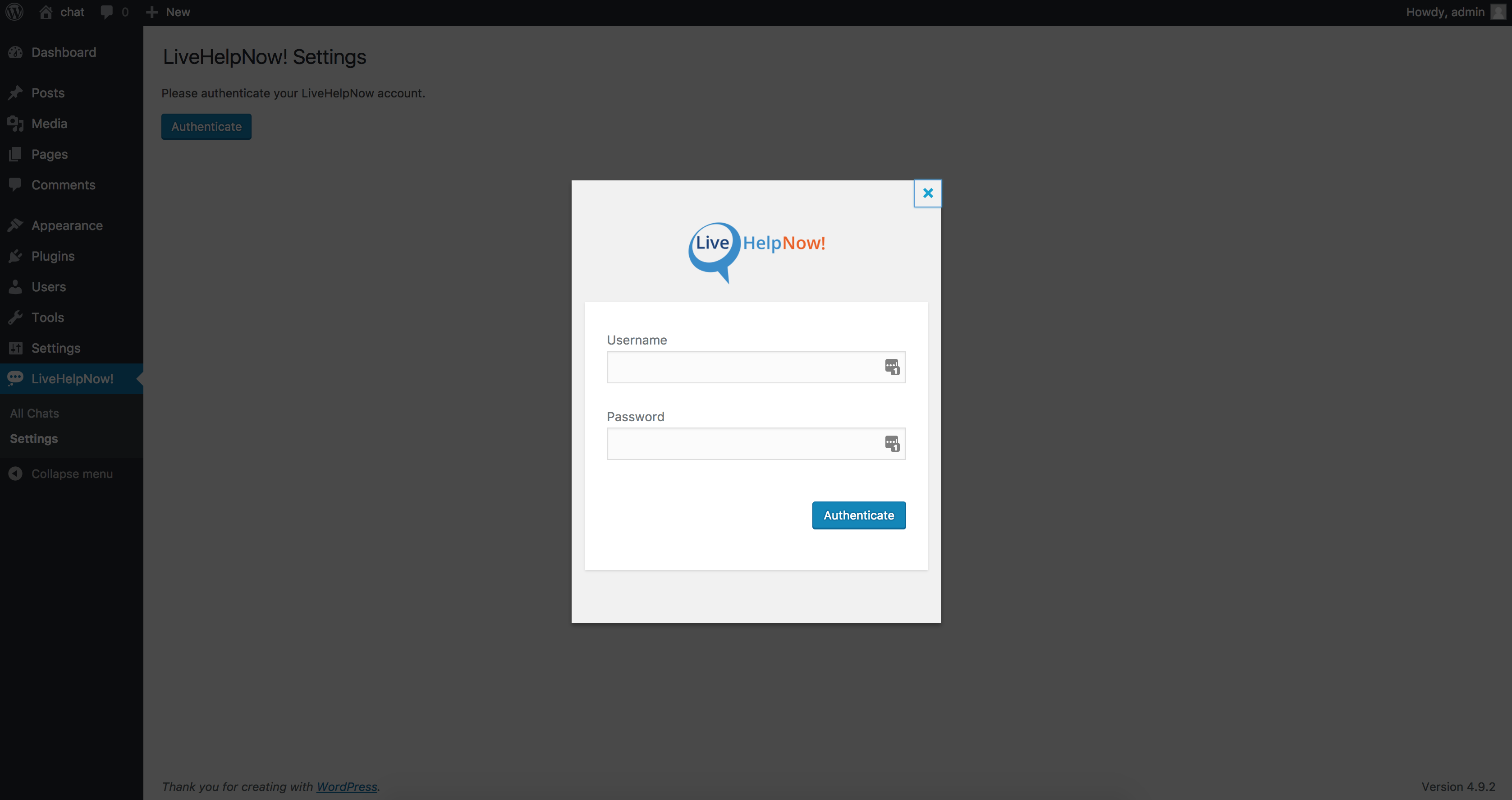1512x800 pixels.
Task: Click the Media sidebar icon
Action: pos(15,123)
